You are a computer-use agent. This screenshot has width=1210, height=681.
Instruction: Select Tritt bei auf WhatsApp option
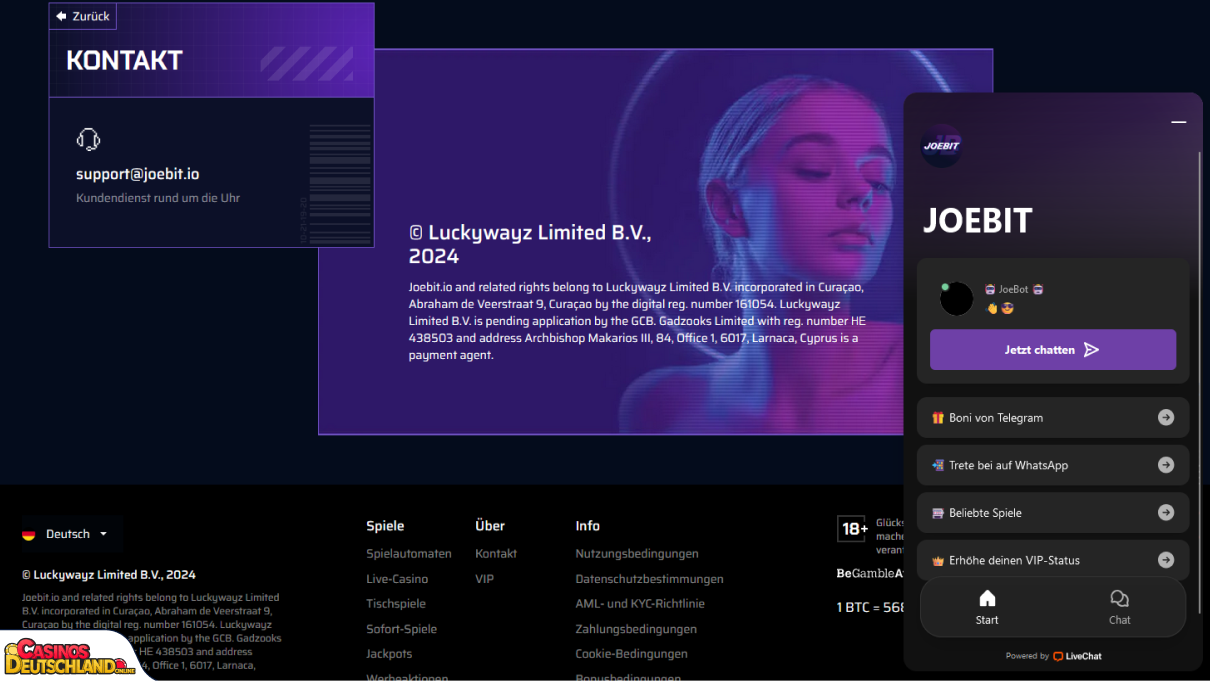pos(1053,465)
